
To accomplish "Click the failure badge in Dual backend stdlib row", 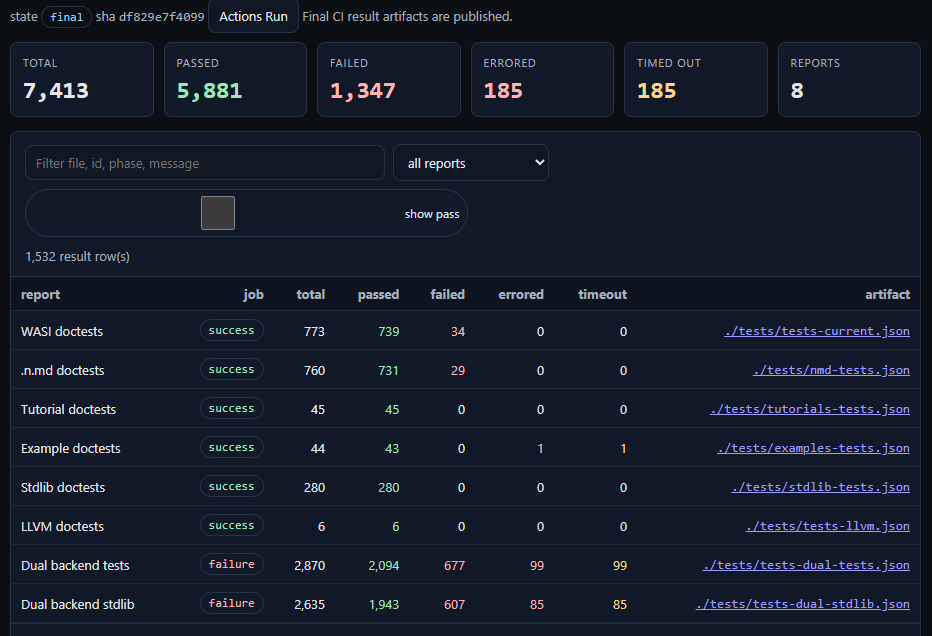I will click(x=232, y=603).
